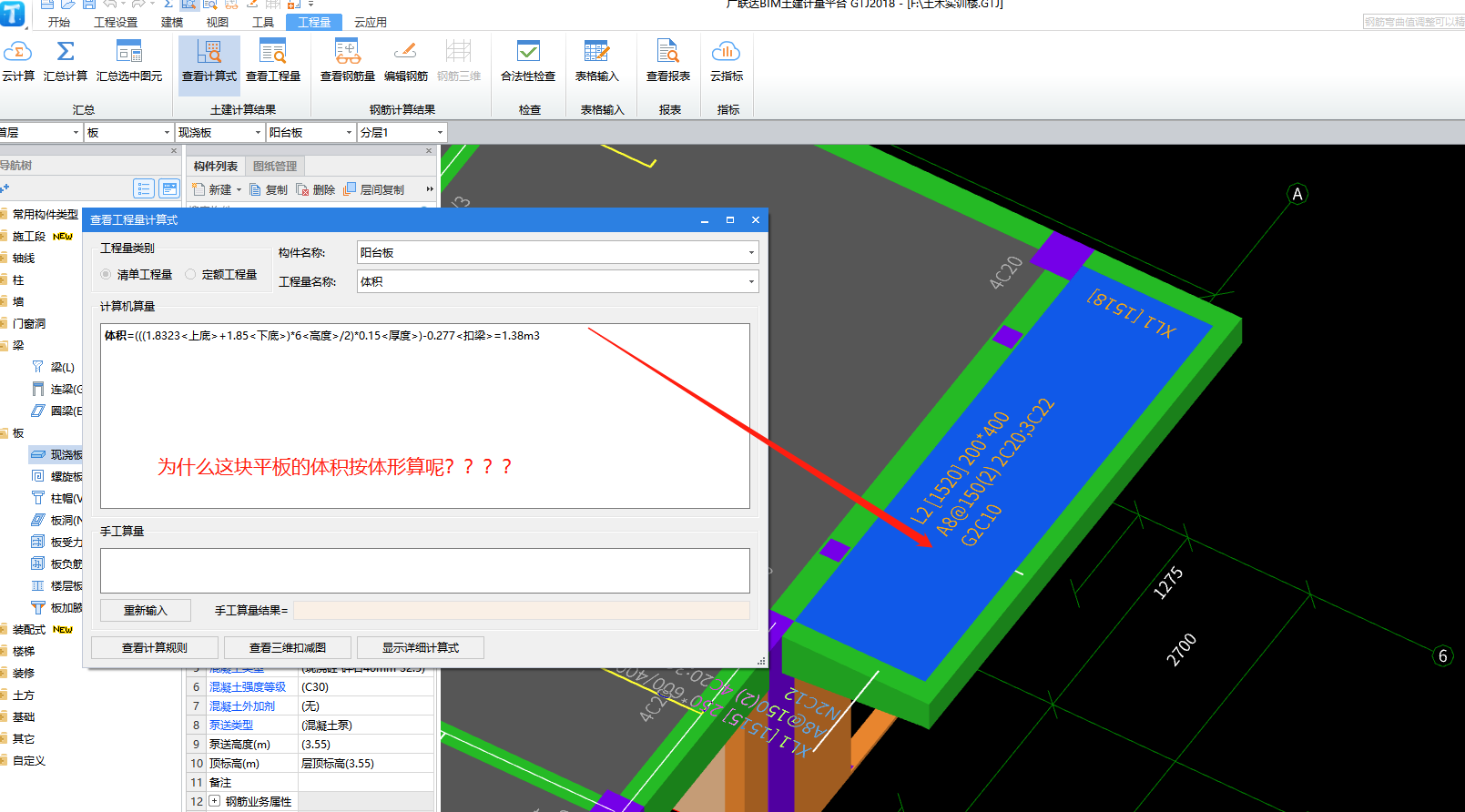This screenshot has width=1465, height=812.
Task: Select 现浇板 slab item in tree
Action: coord(56,454)
